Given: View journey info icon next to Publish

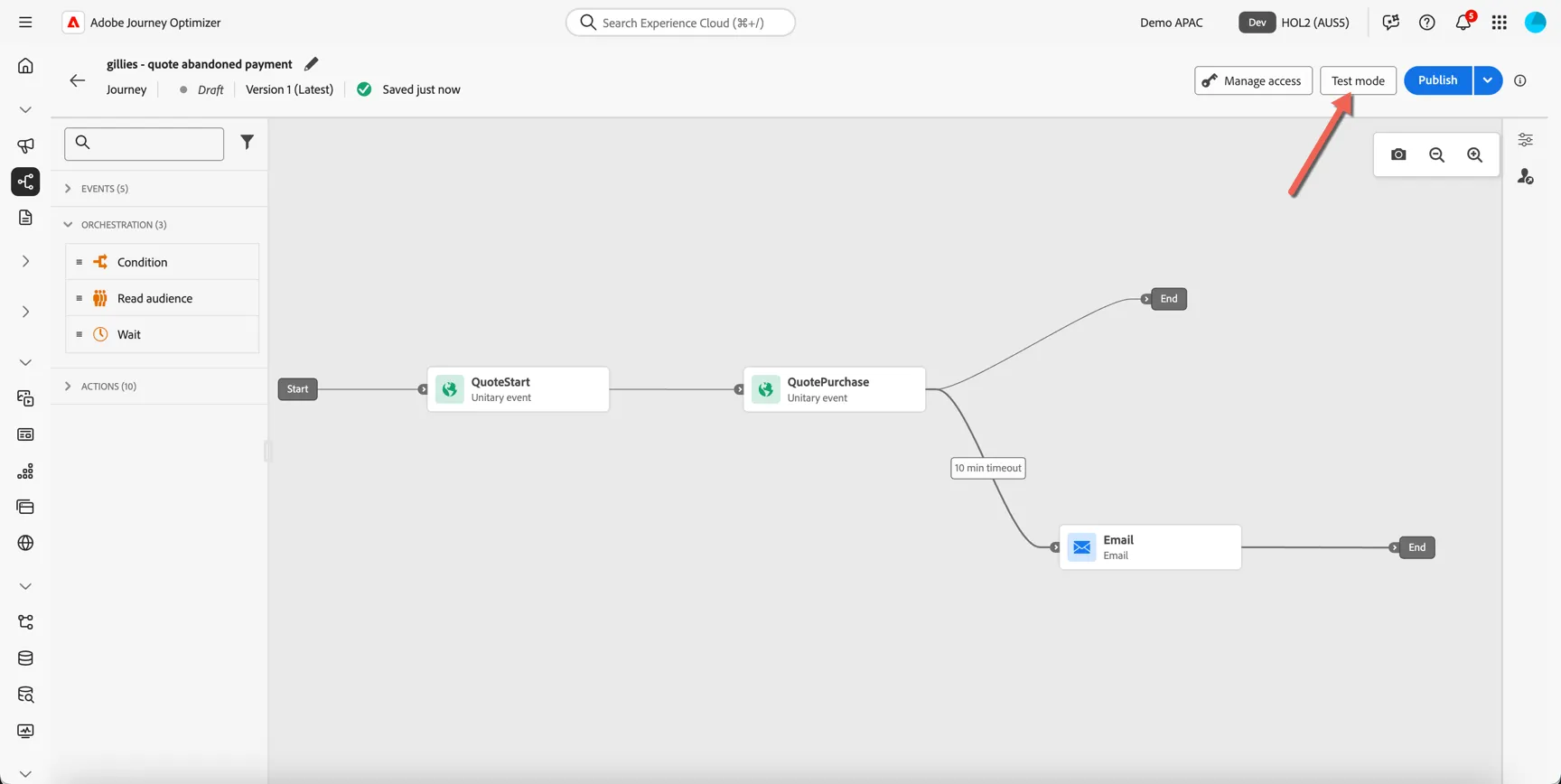Looking at the screenshot, I should (x=1520, y=80).
